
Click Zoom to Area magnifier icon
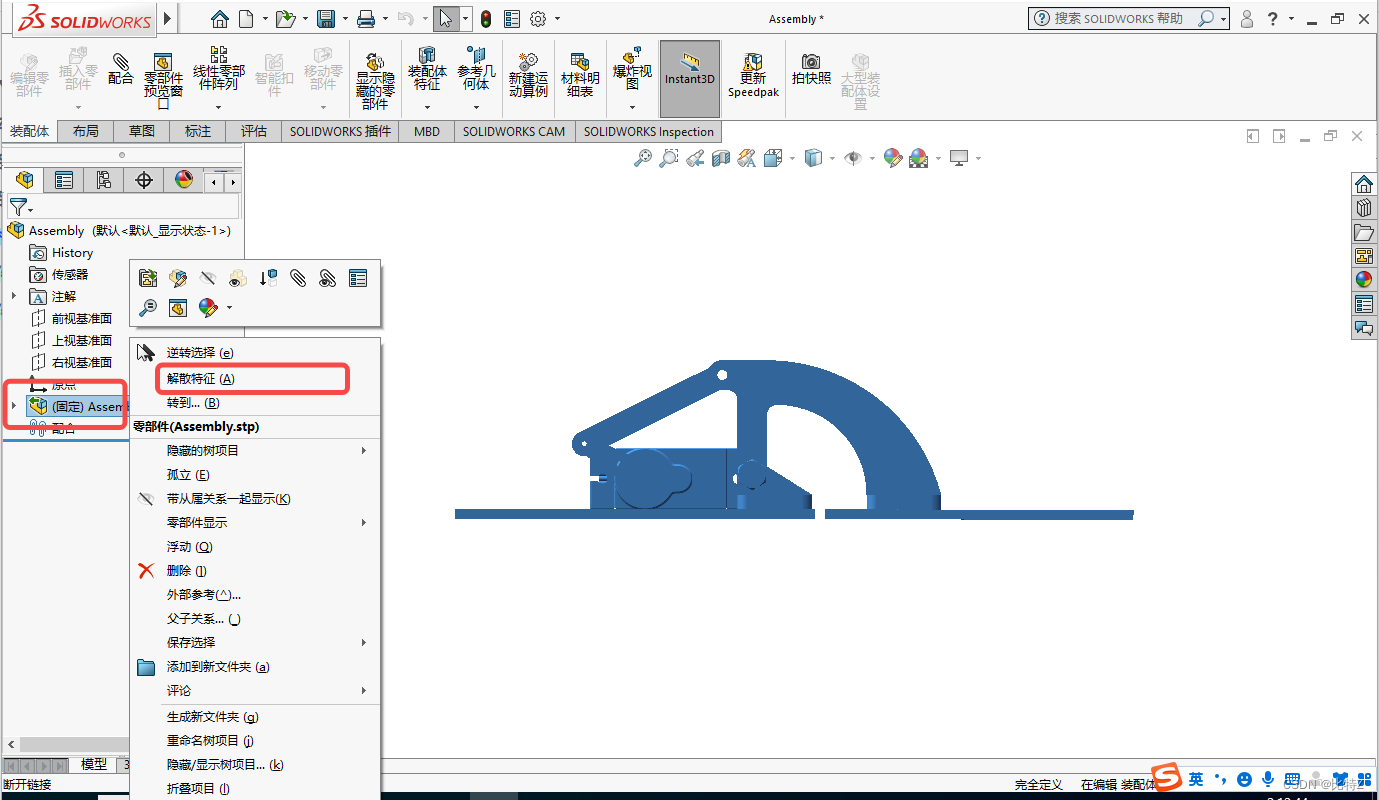[669, 158]
